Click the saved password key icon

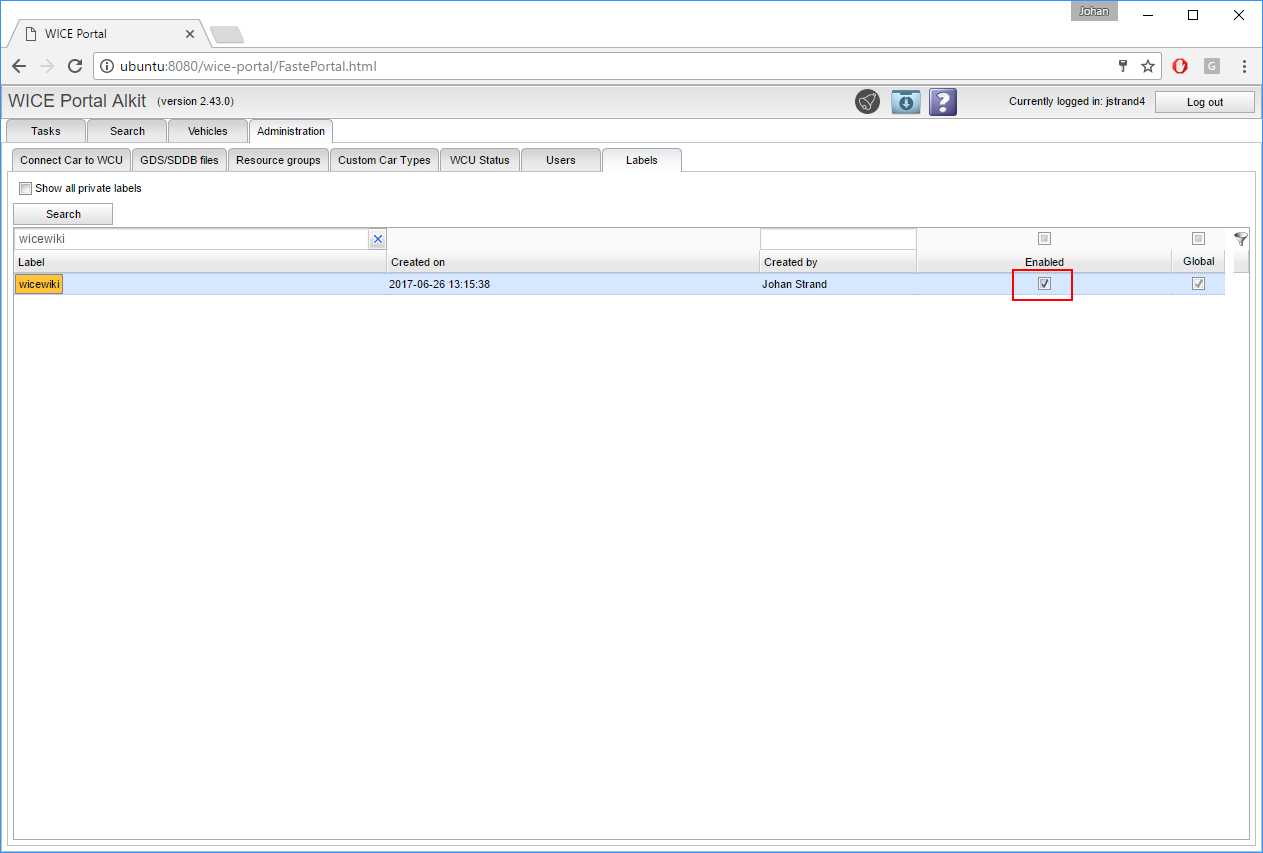(x=1123, y=66)
